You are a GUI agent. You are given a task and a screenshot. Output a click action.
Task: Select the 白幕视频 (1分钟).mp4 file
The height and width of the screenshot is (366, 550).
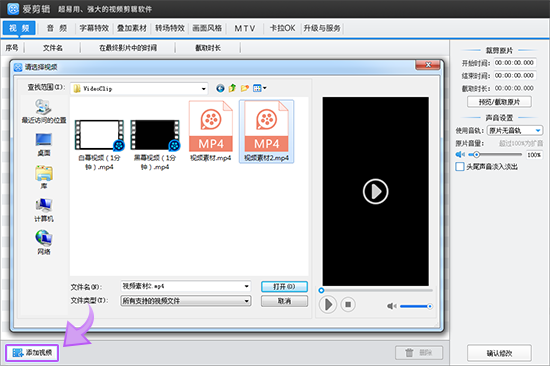coord(99,145)
